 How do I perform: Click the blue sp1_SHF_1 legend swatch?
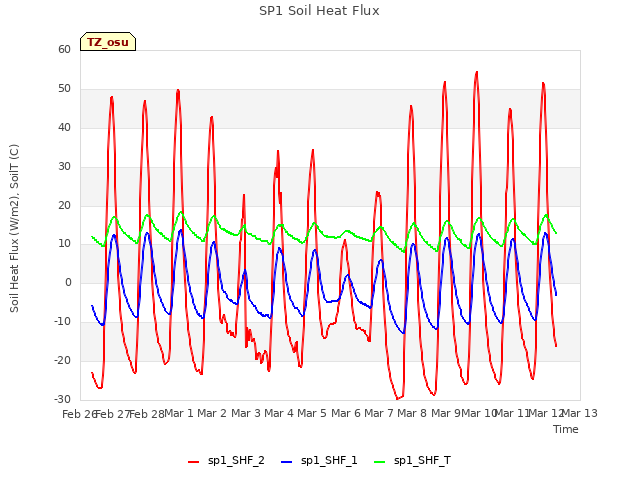click(287, 462)
